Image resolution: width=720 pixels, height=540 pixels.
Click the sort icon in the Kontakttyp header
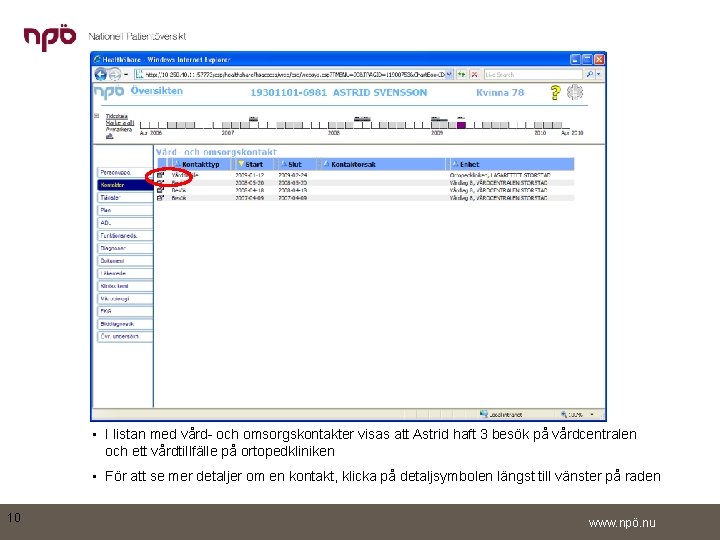pos(177,164)
